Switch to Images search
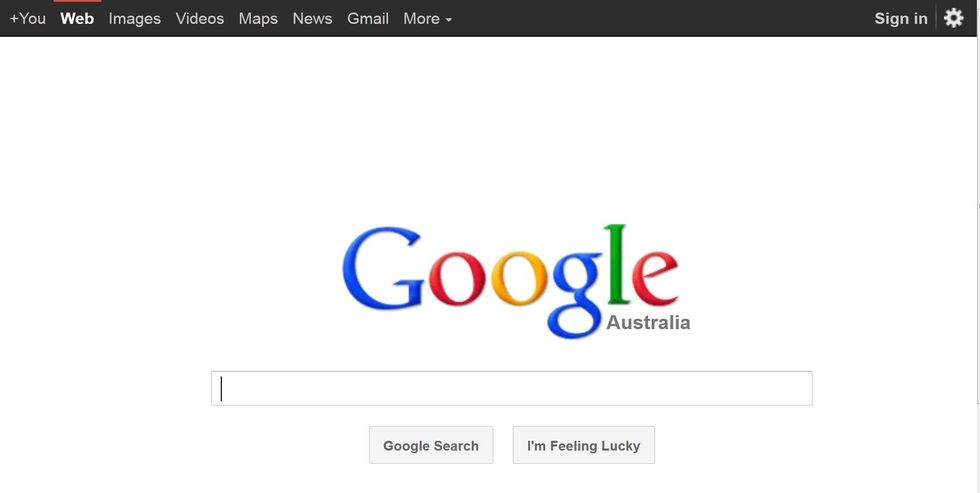 point(134,19)
